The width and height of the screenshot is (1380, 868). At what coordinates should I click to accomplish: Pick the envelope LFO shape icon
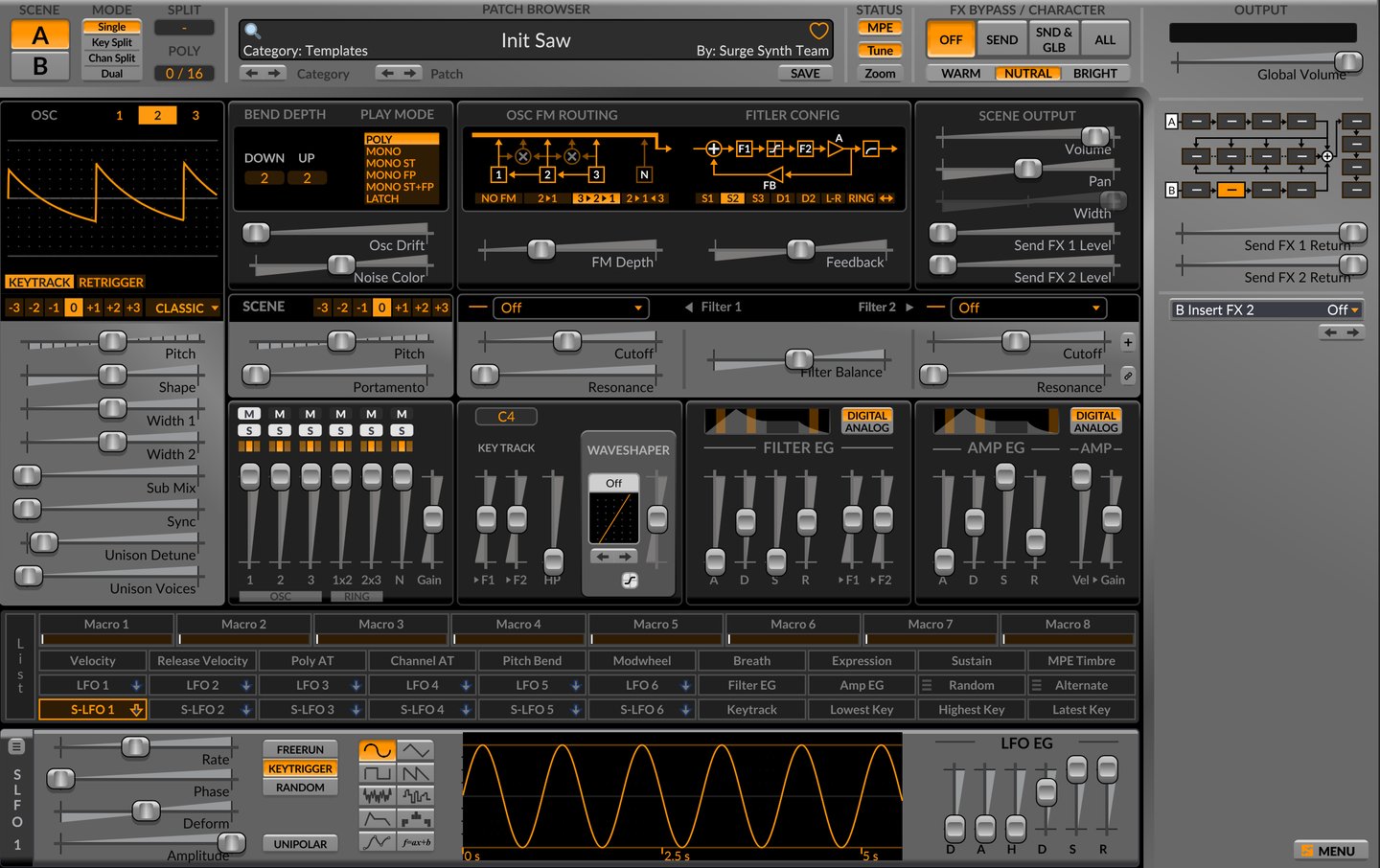(x=377, y=819)
